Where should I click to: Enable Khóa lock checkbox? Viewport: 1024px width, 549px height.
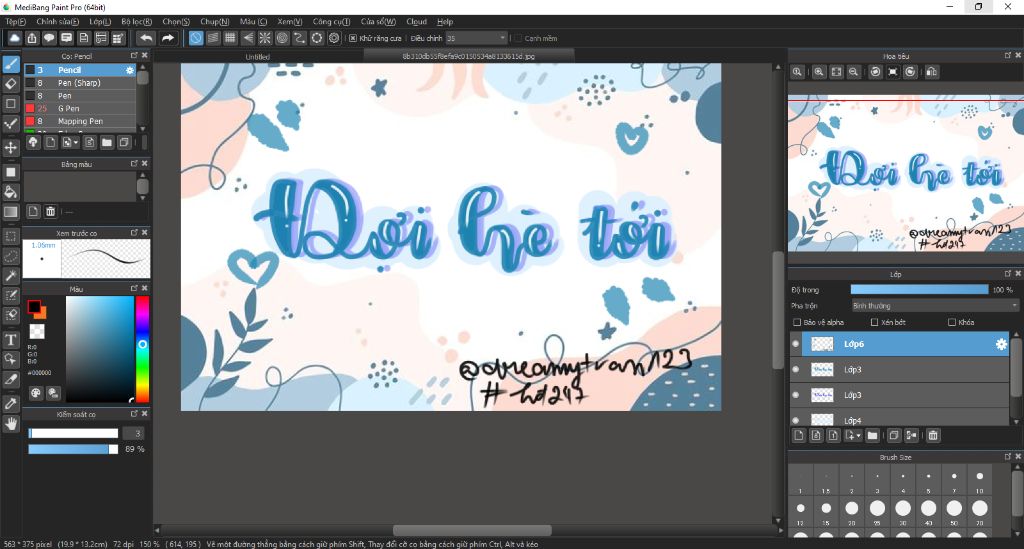(952, 322)
